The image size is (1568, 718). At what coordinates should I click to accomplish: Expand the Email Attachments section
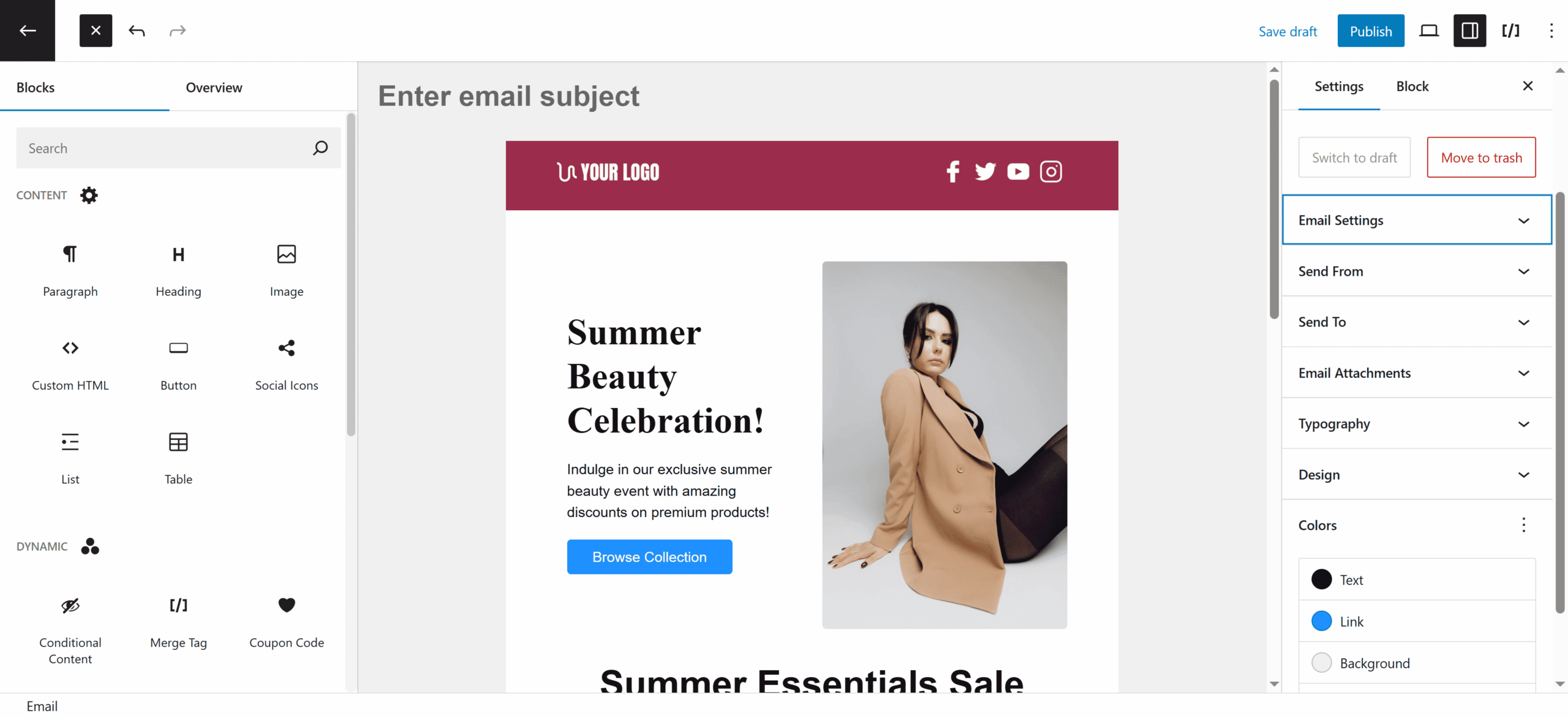(1416, 373)
